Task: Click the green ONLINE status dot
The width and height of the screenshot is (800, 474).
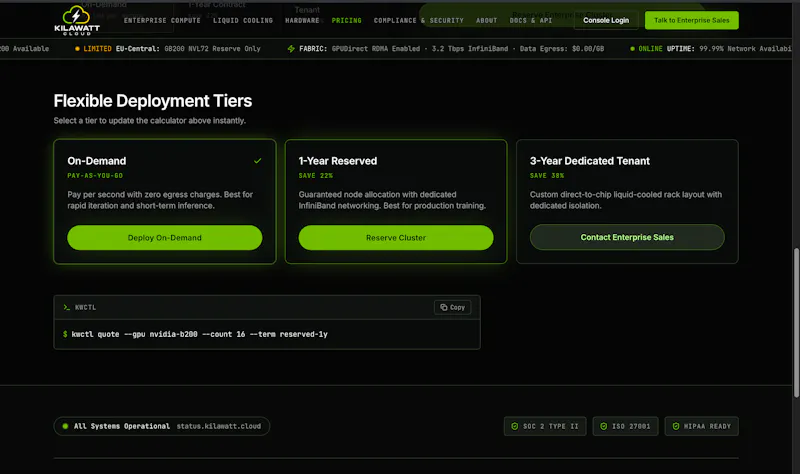Action: pyautogui.click(x=633, y=48)
